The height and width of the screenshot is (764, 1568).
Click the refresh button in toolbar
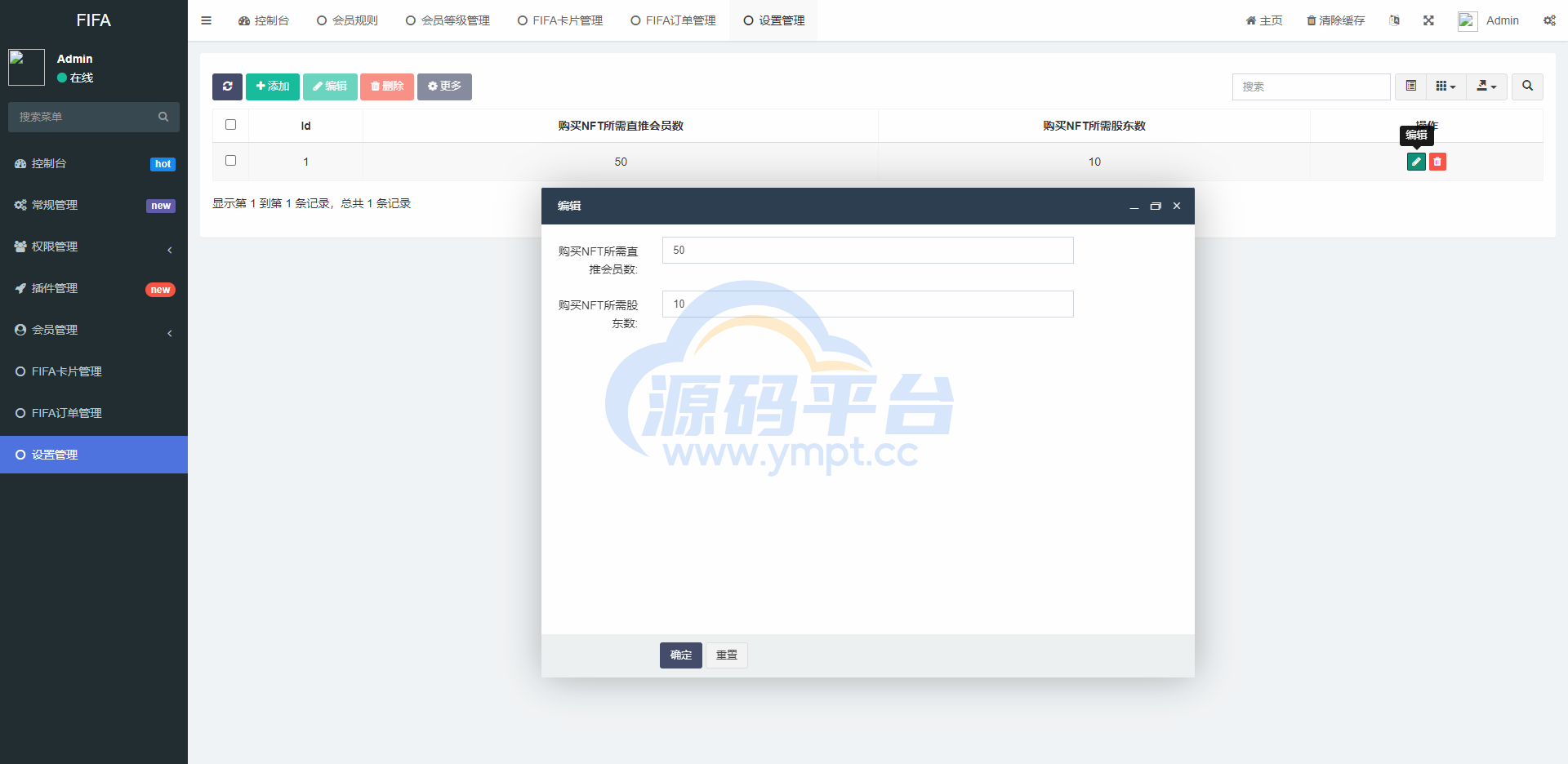coord(227,87)
